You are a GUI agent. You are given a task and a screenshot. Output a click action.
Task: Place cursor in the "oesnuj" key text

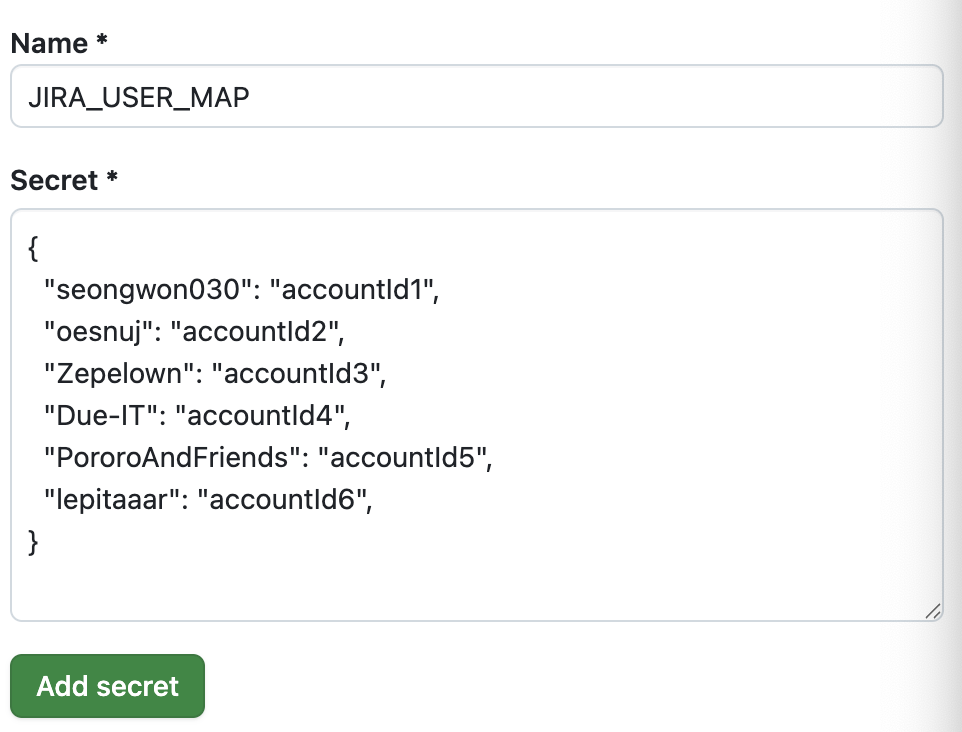pyautogui.click(x=98, y=332)
